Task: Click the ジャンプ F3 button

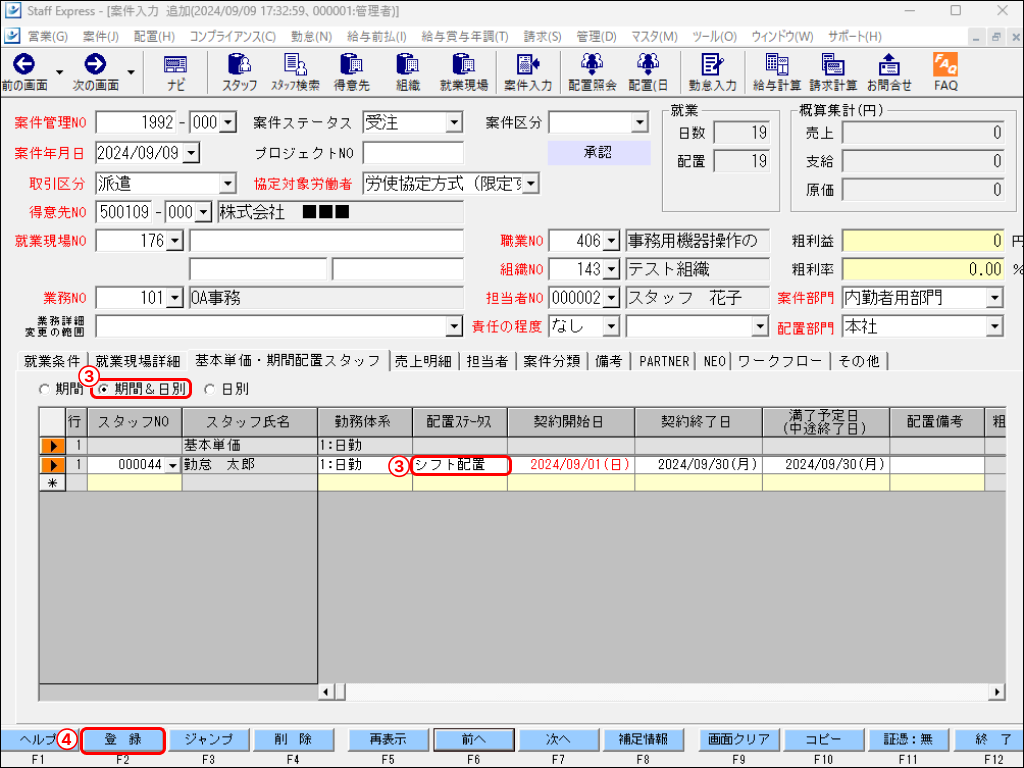Action: pos(208,740)
